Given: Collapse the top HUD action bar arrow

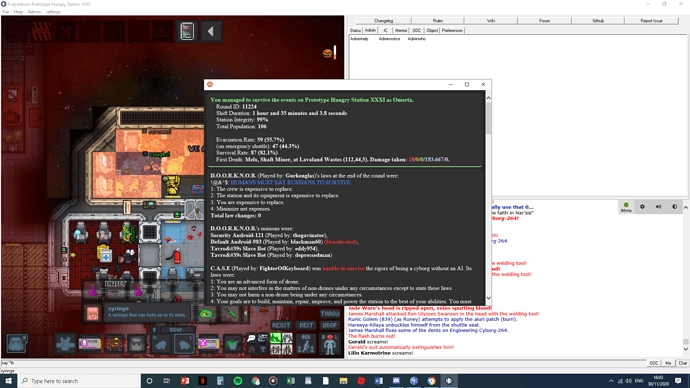Looking at the screenshot, I should [211, 31].
